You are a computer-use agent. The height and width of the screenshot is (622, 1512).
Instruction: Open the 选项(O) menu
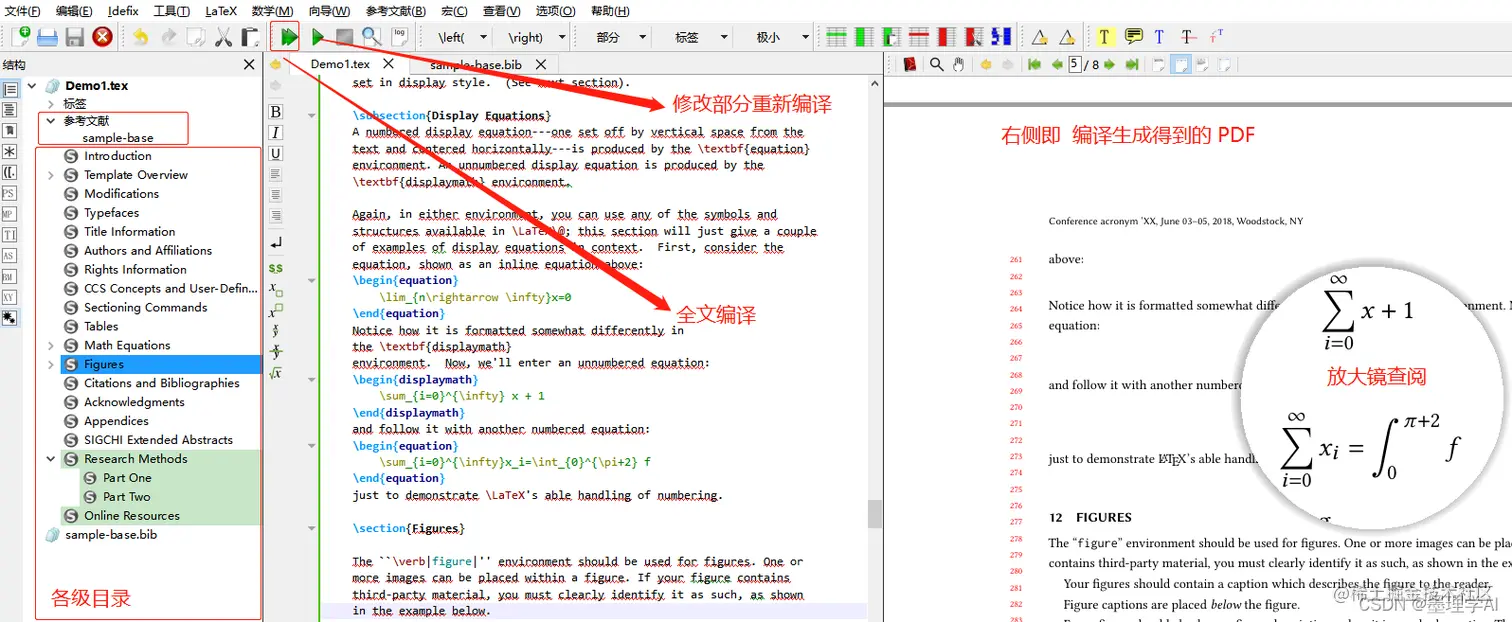coord(555,11)
